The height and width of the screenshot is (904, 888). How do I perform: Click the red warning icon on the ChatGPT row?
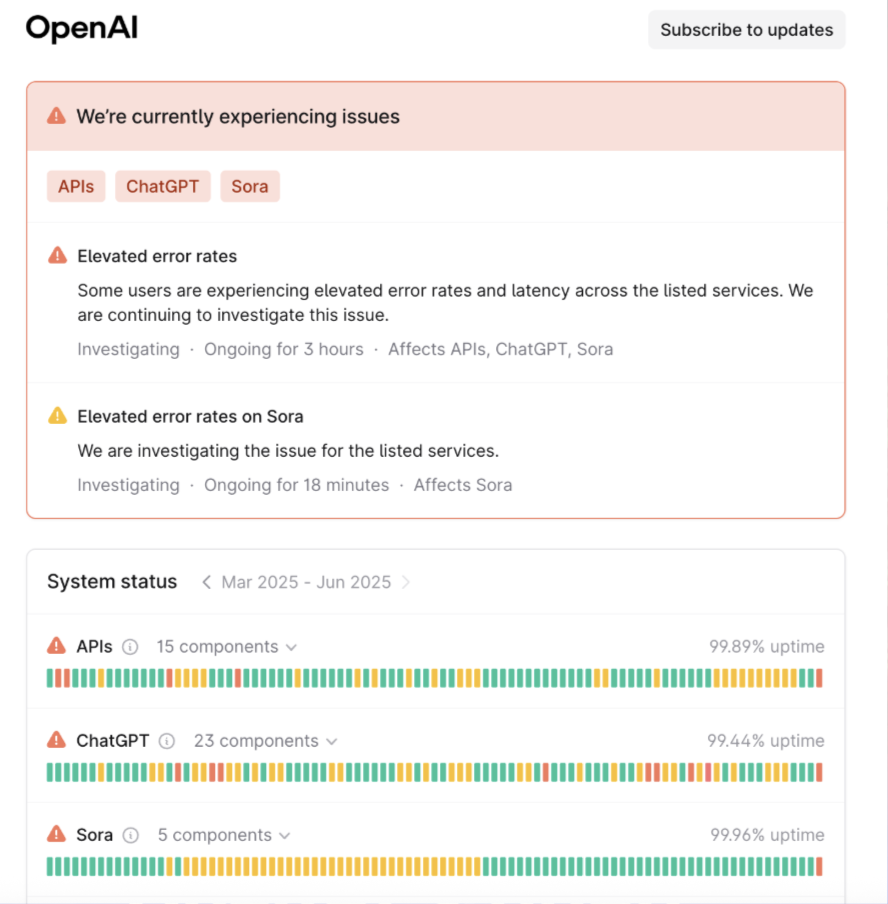click(57, 741)
